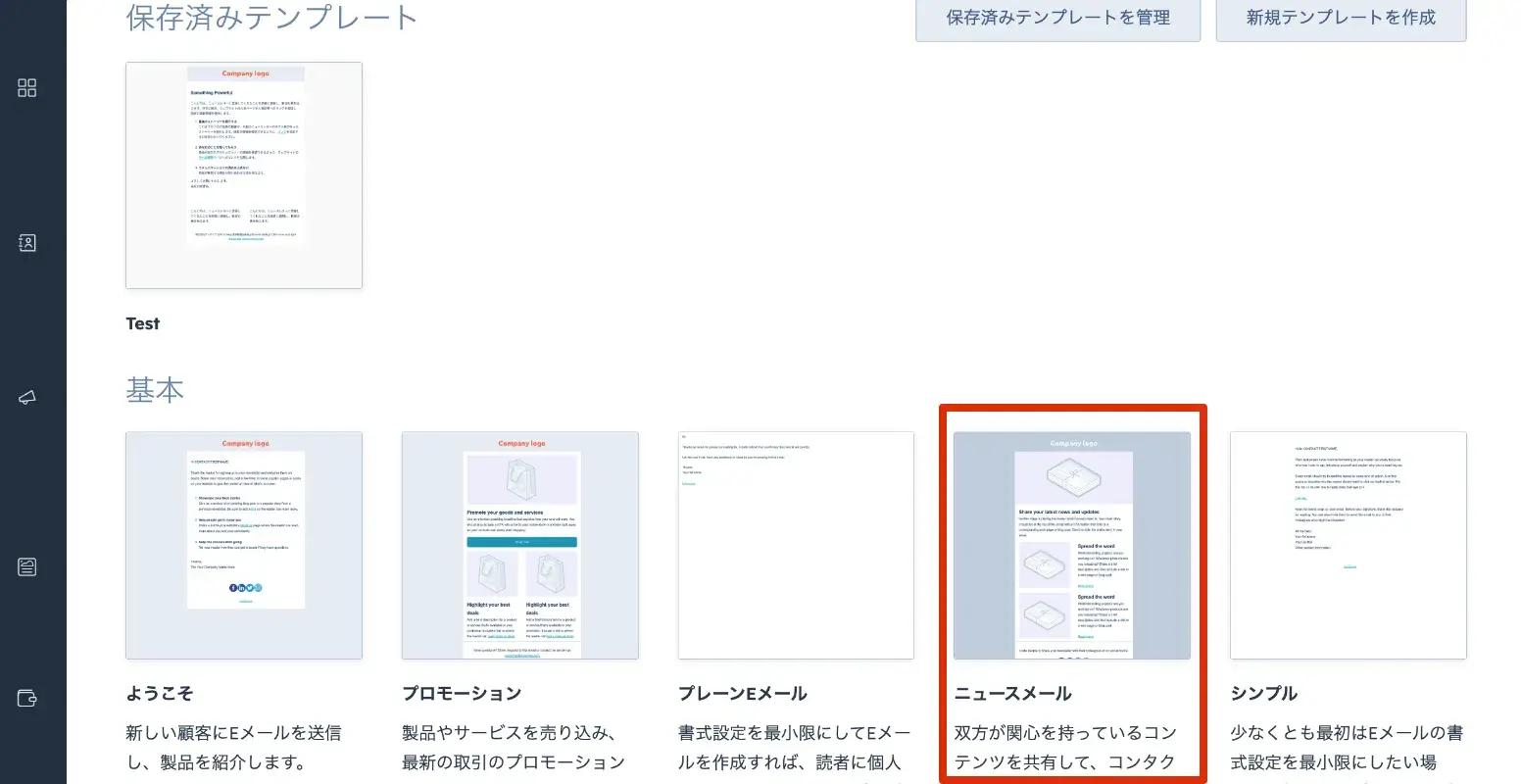
Task: Click the シンプル description text
Action: [1348, 753]
